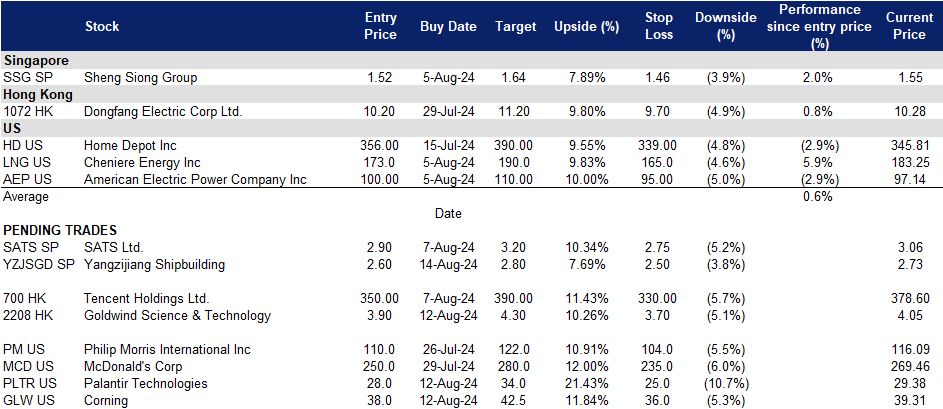Image resolution: width=943 pixels, height=409 pixels.
Task: Click Palantir's 21.43% upside cell
Action: pyautogui.click(x=586, y=383)
